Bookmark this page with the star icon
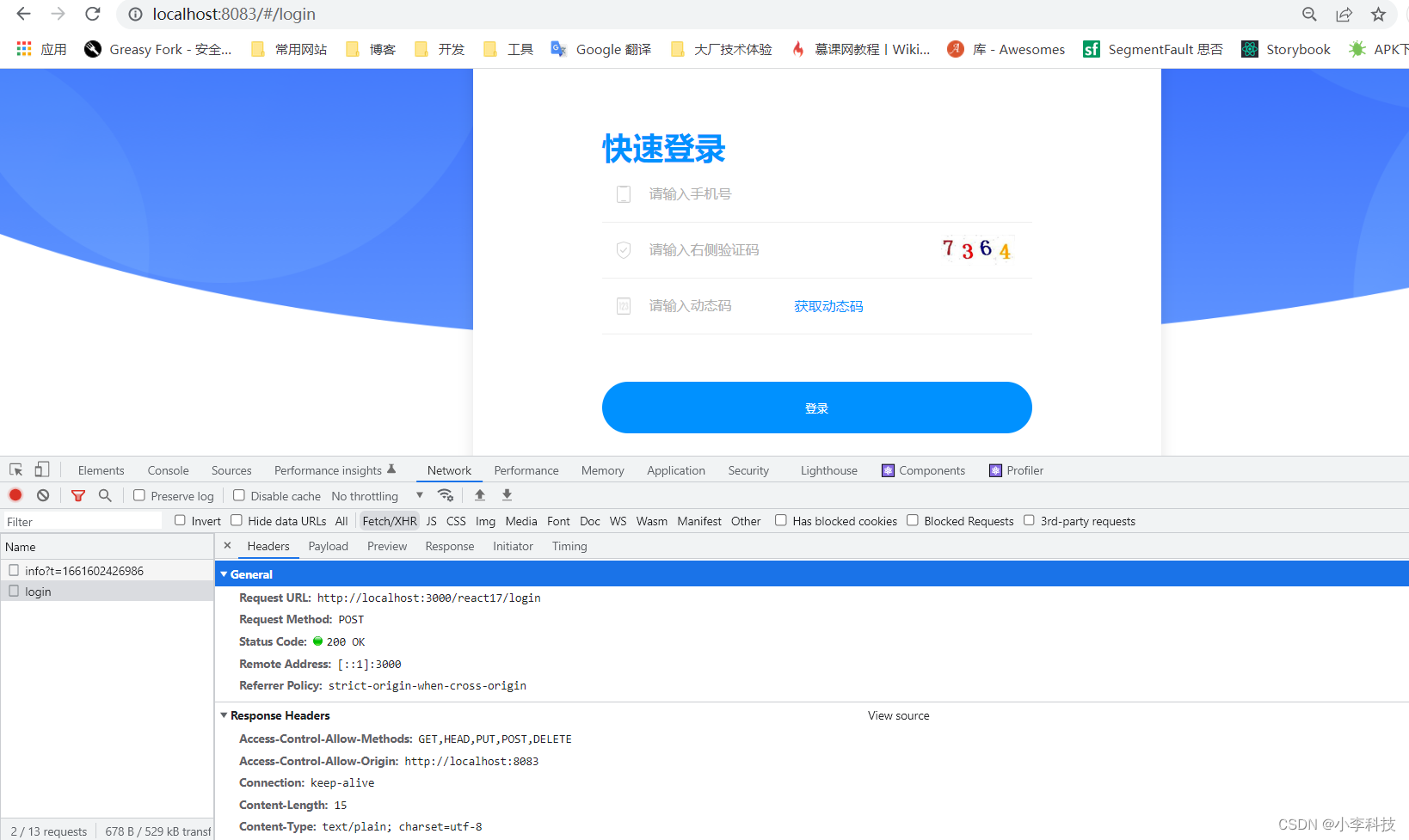 [x=1379, y=14]
